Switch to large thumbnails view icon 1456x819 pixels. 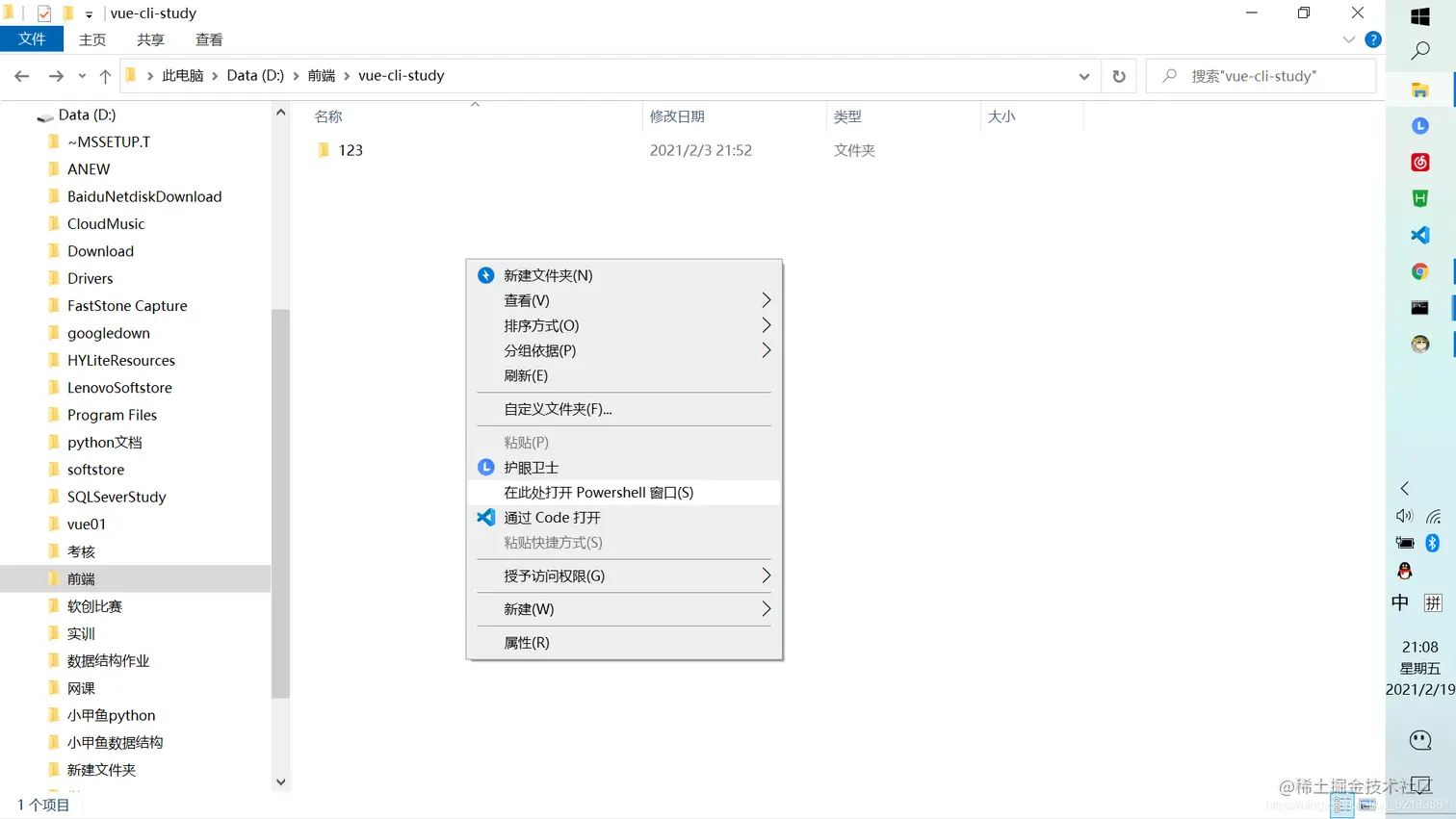[x=1367, y=806]
